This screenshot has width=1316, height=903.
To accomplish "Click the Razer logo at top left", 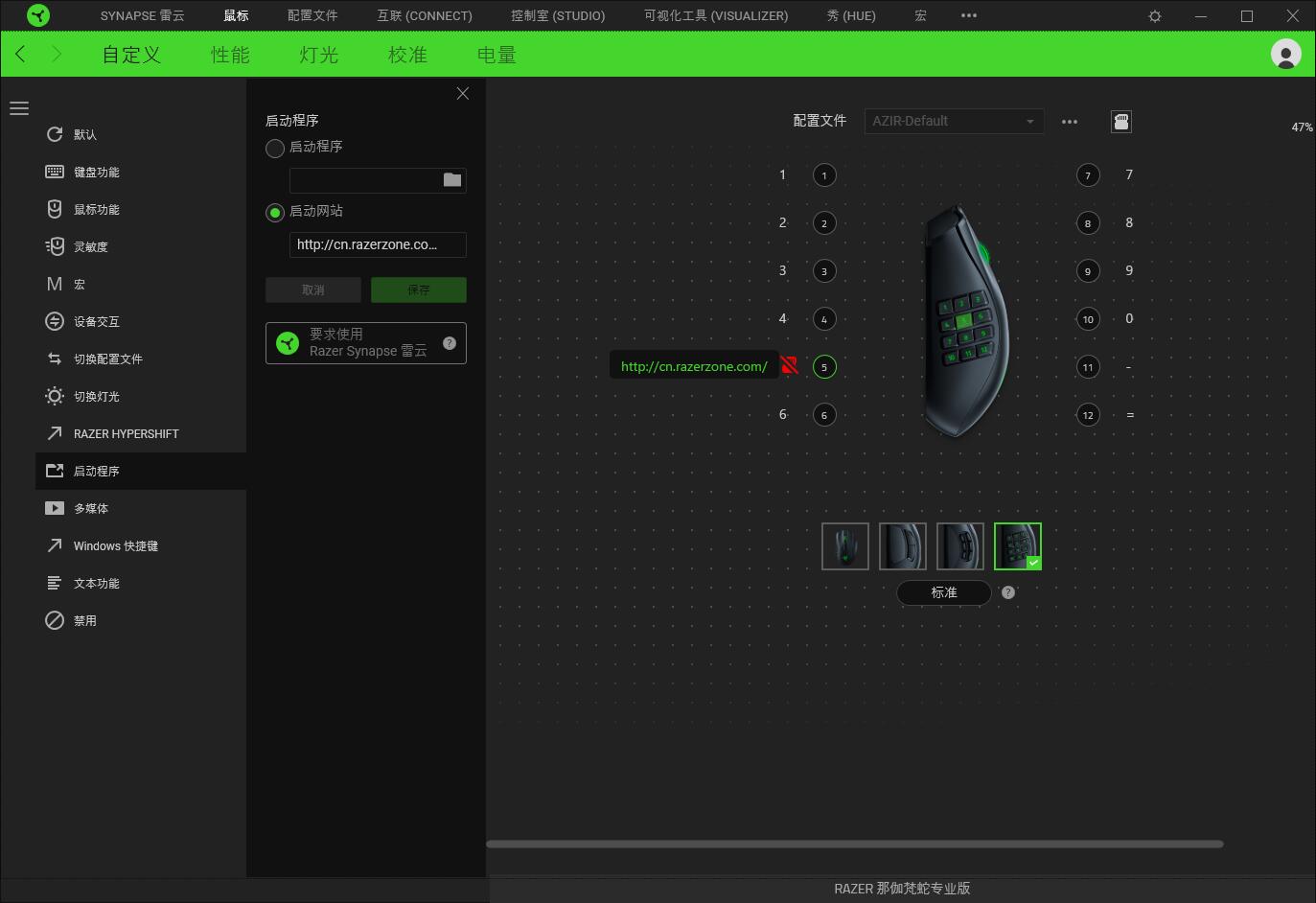I will point(38,15).
